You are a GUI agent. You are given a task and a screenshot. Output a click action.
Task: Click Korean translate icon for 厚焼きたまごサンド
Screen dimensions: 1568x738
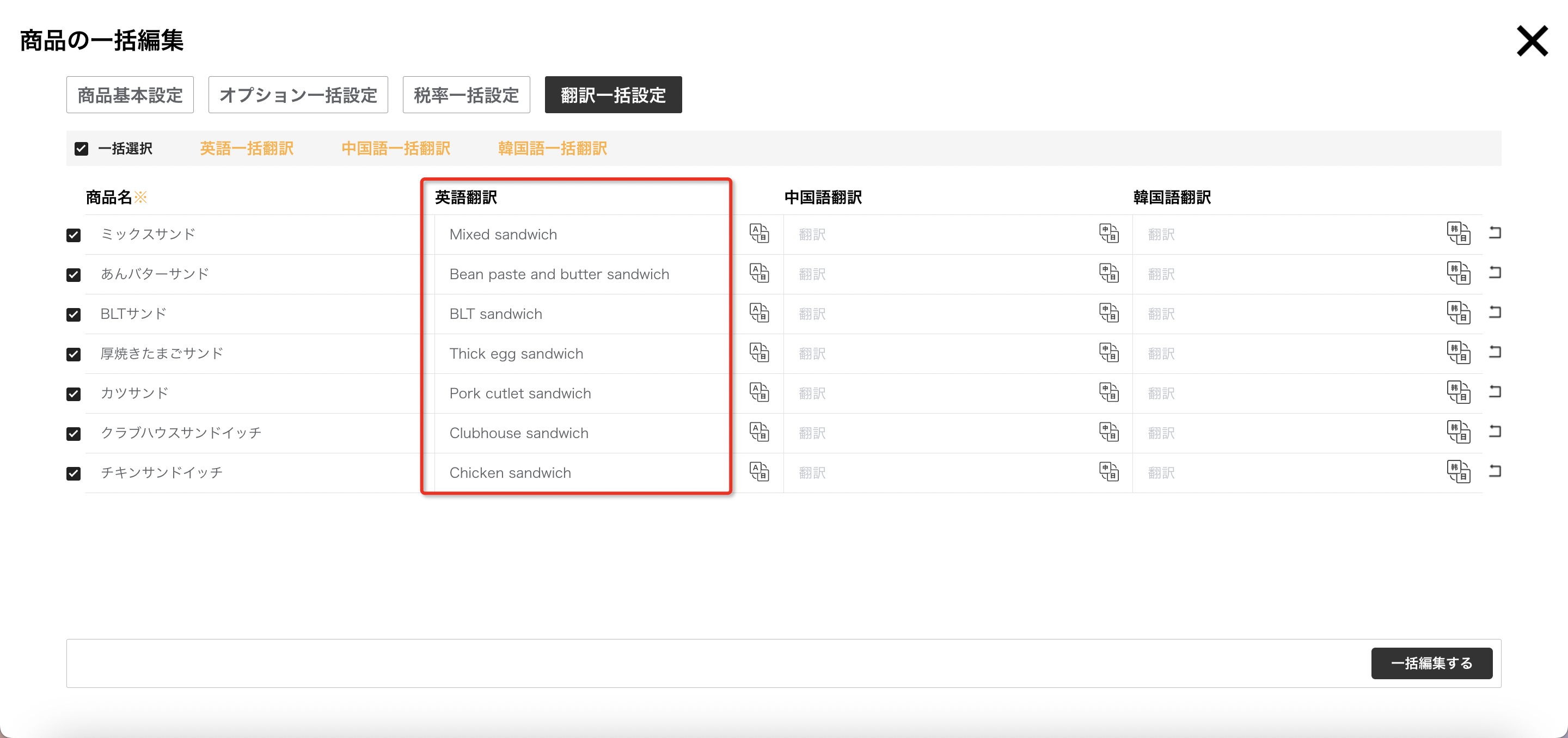[1459, 353]
